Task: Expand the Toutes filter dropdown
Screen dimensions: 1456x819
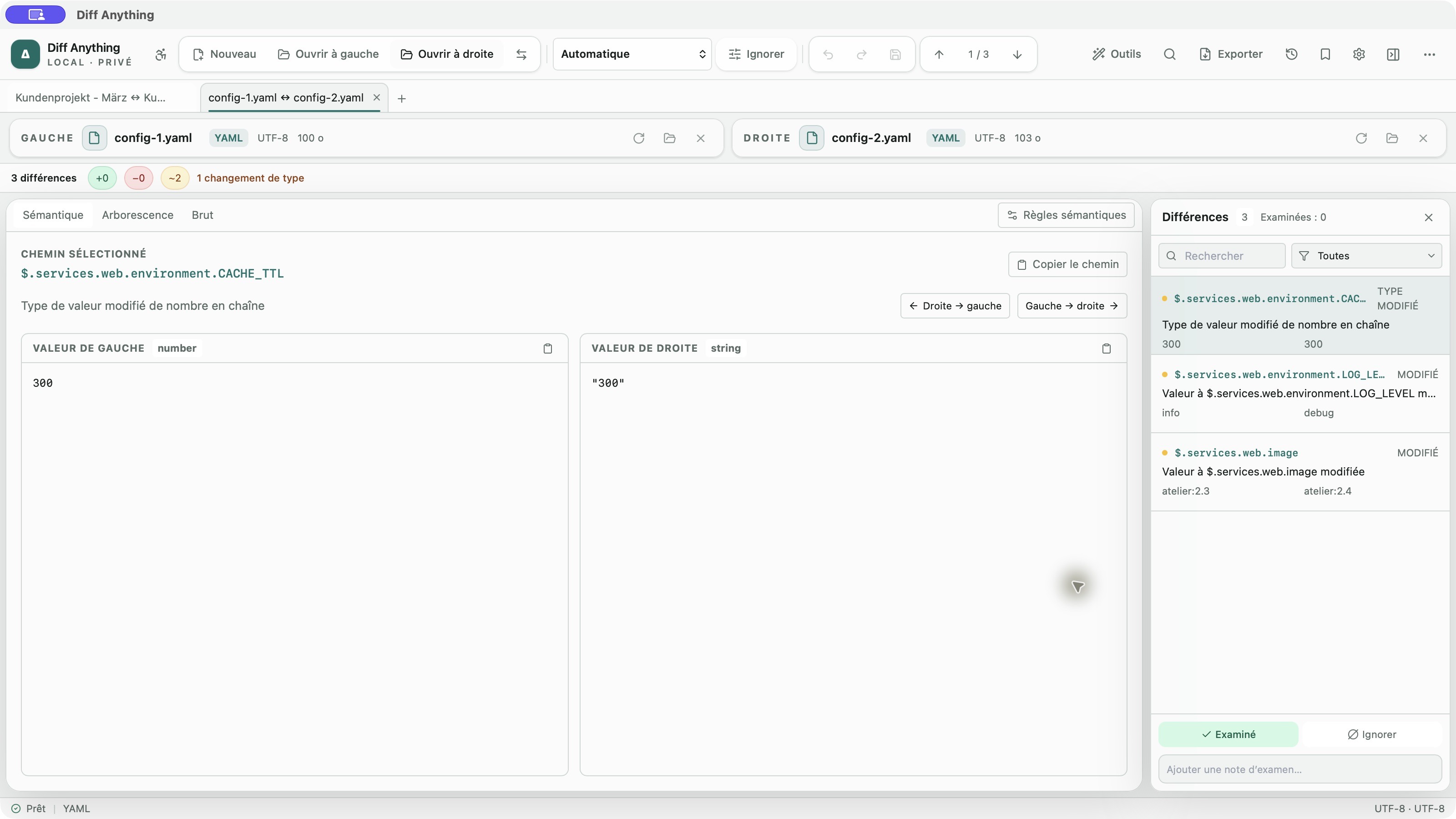Action: tap(1366, 256)
